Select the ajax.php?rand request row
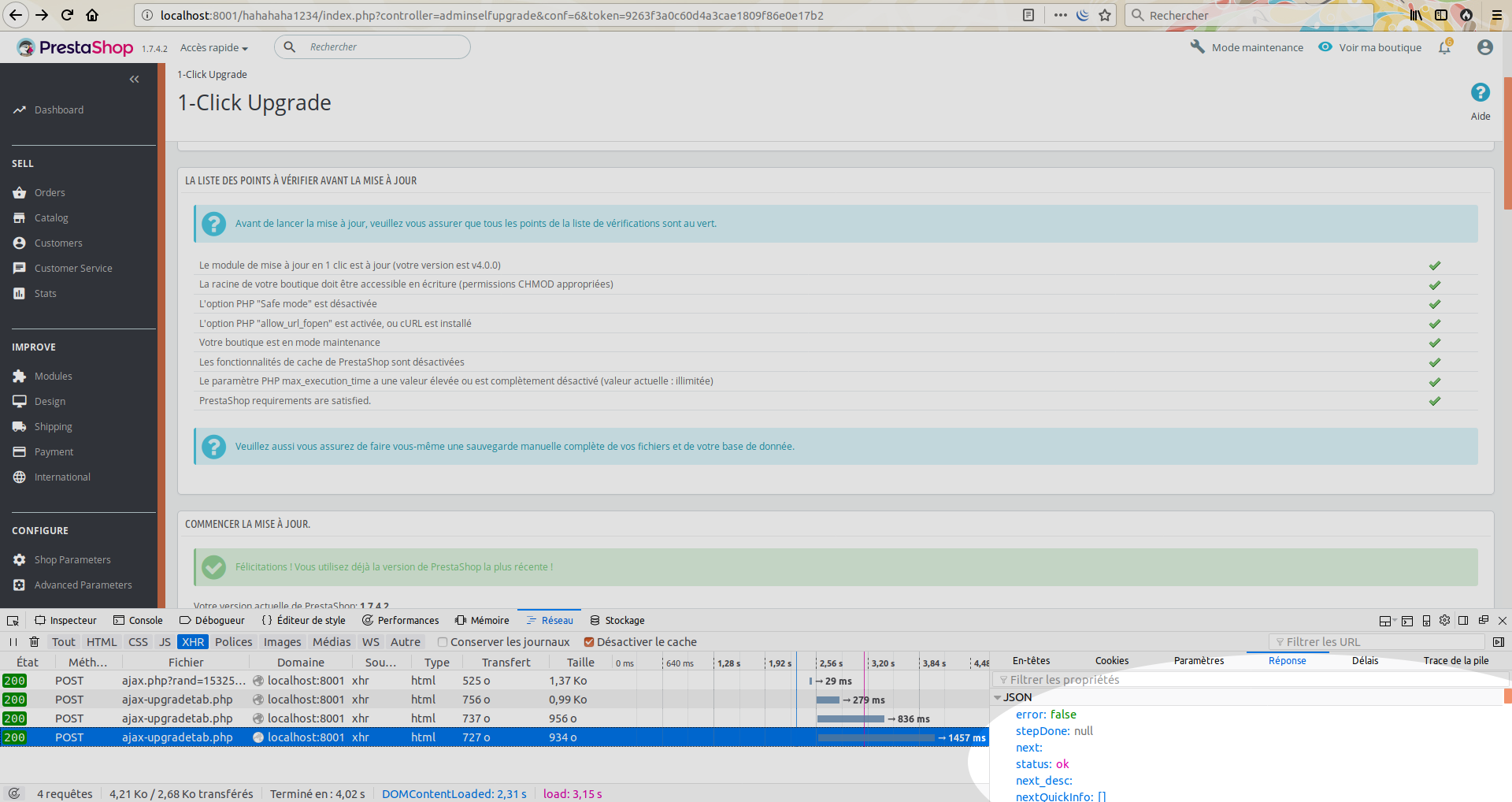This screenshot has height=802, width=1512. 495,681
